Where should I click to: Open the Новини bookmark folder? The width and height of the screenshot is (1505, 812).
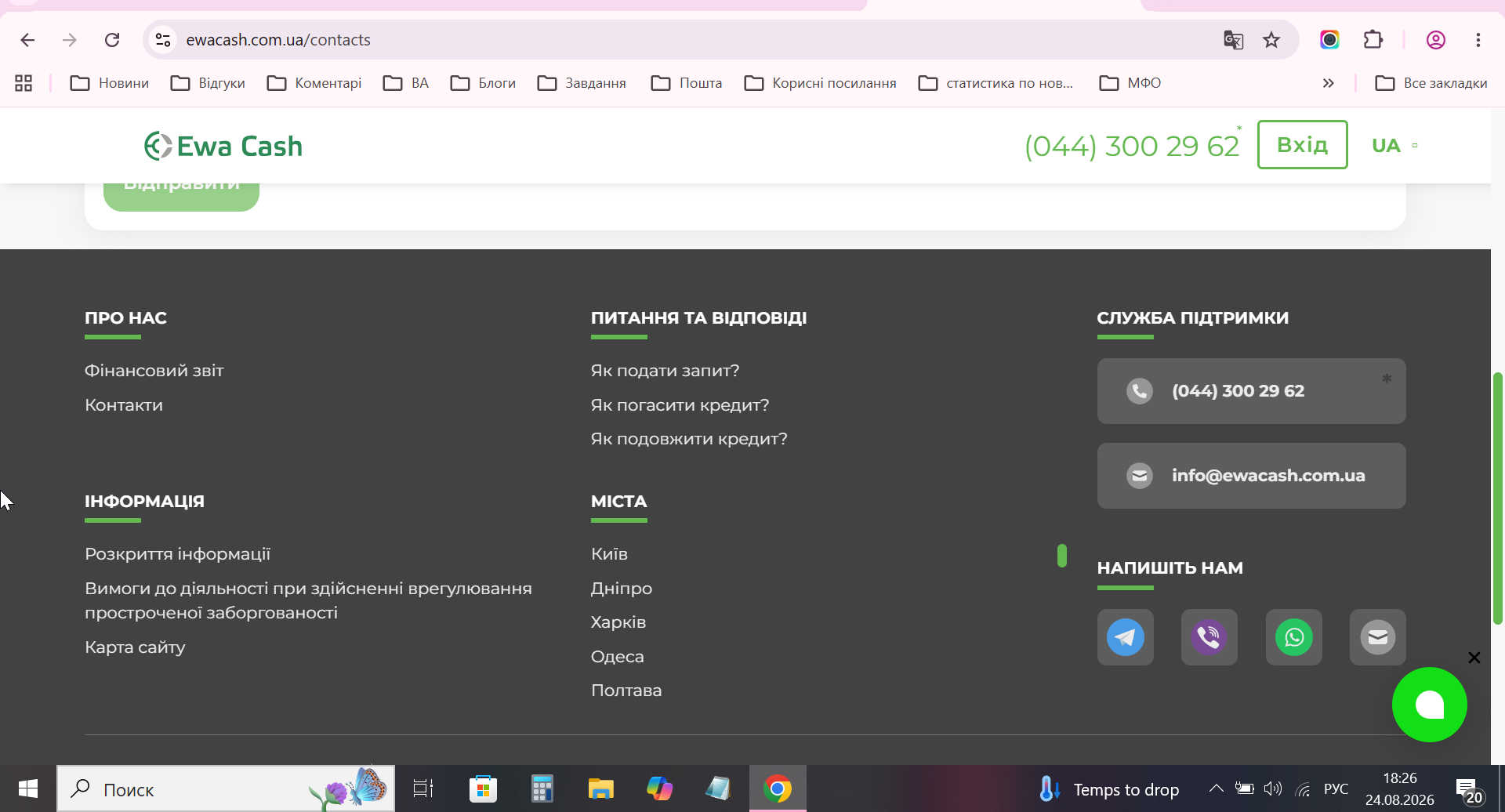(109, 83)
